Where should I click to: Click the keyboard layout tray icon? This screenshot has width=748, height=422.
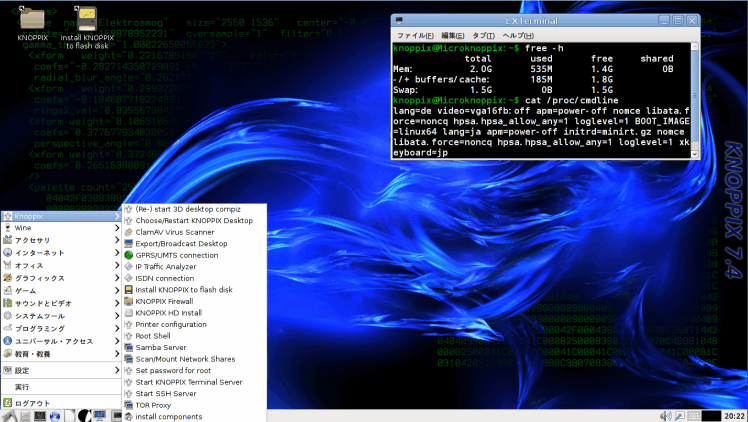pyautogui.click(x=694, y=416)
